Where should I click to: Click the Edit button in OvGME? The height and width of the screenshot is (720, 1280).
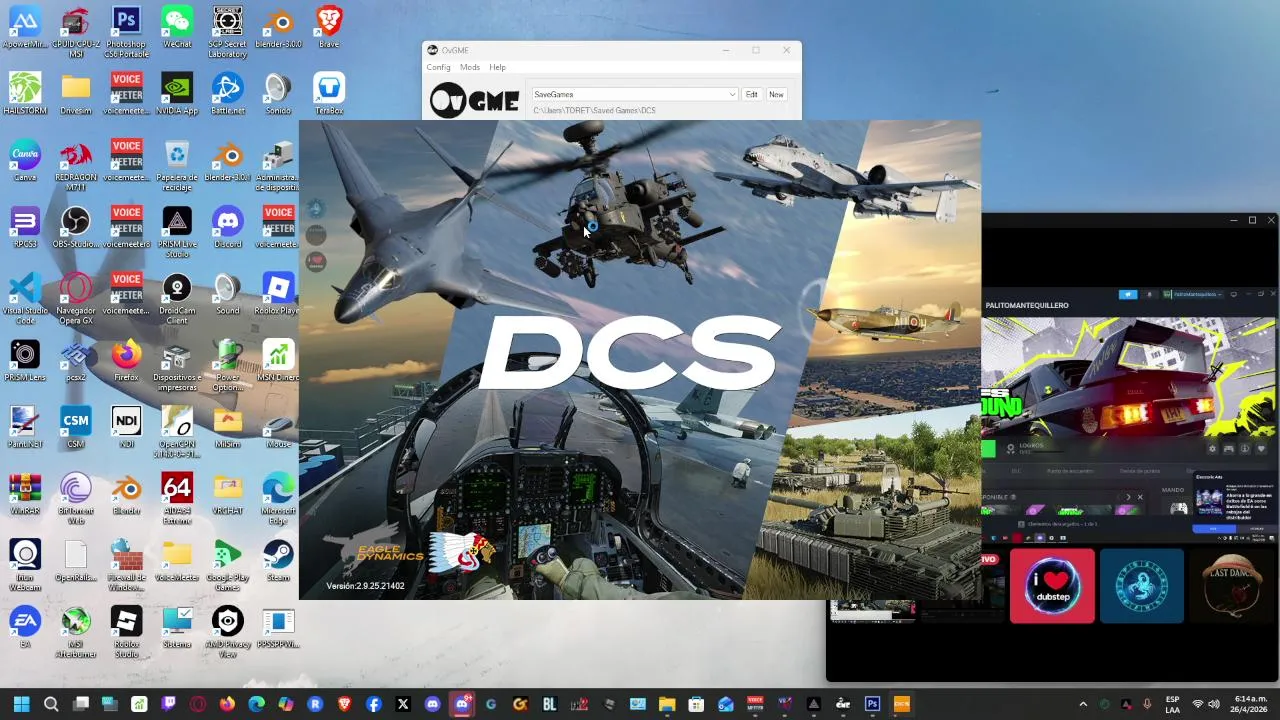point(751,94)
